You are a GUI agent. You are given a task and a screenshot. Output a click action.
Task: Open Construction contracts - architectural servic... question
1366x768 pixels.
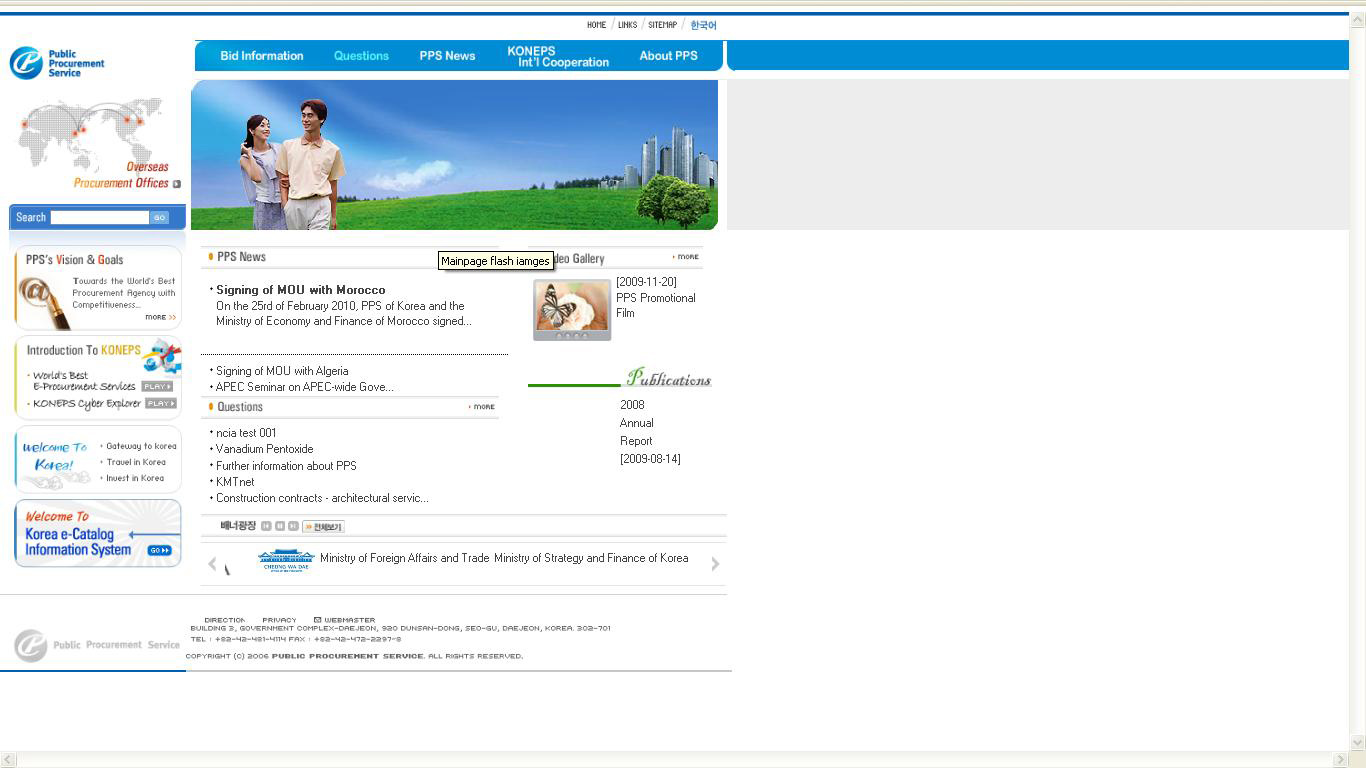pyautogui.click(x=322, y=498)
